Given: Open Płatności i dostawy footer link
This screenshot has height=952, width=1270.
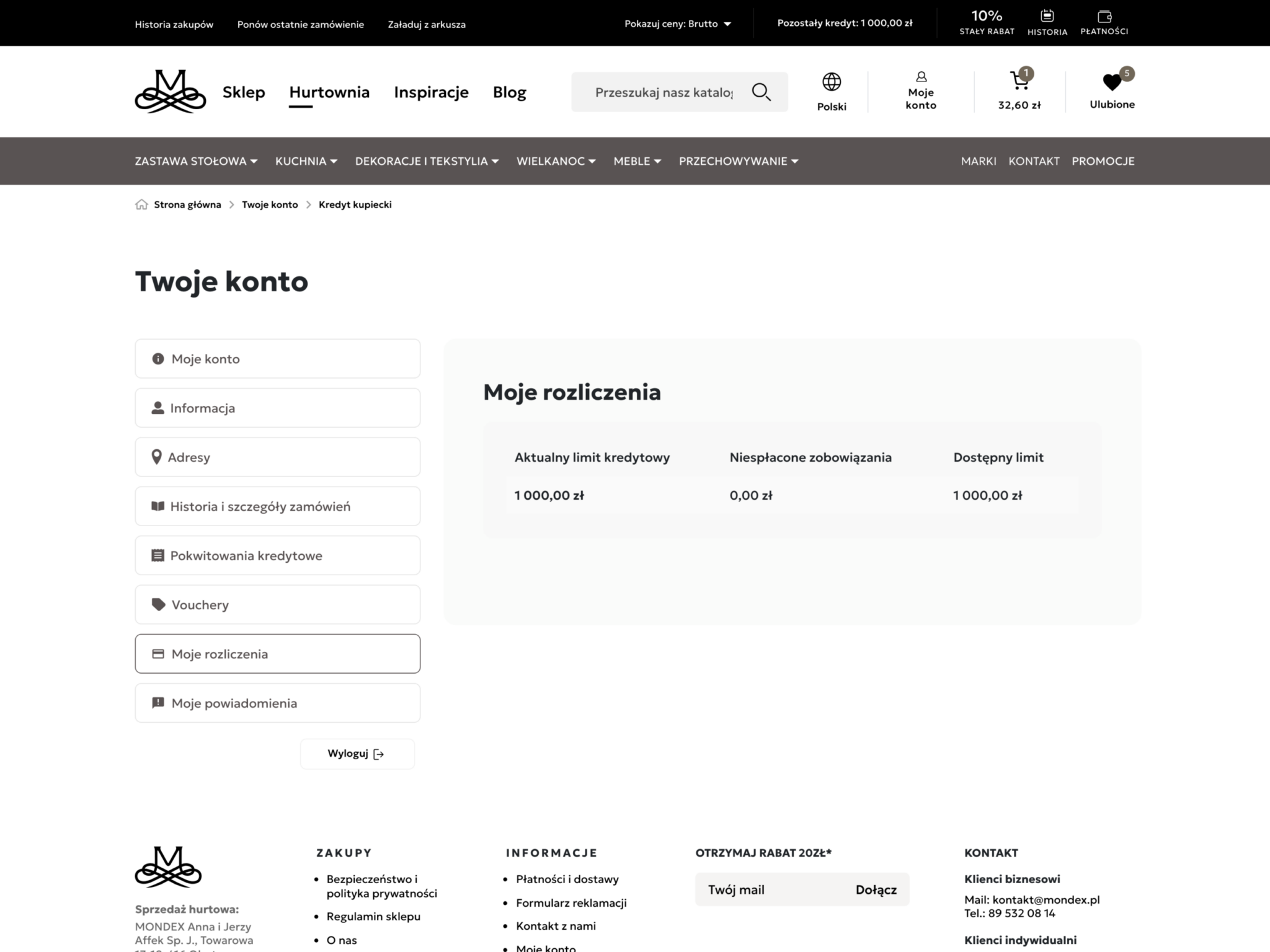Looking at the screenshot, I should tap(567, 879).
